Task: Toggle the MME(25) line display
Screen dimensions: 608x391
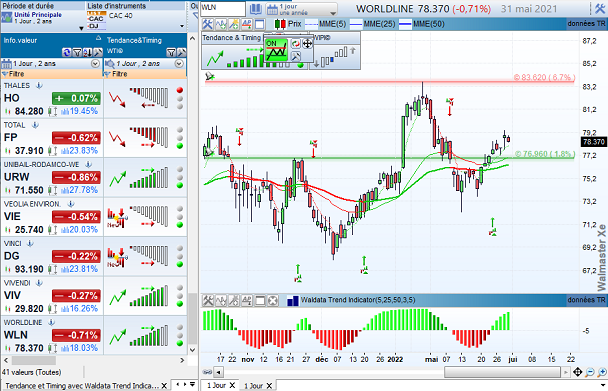Action: tap(373, 24)
